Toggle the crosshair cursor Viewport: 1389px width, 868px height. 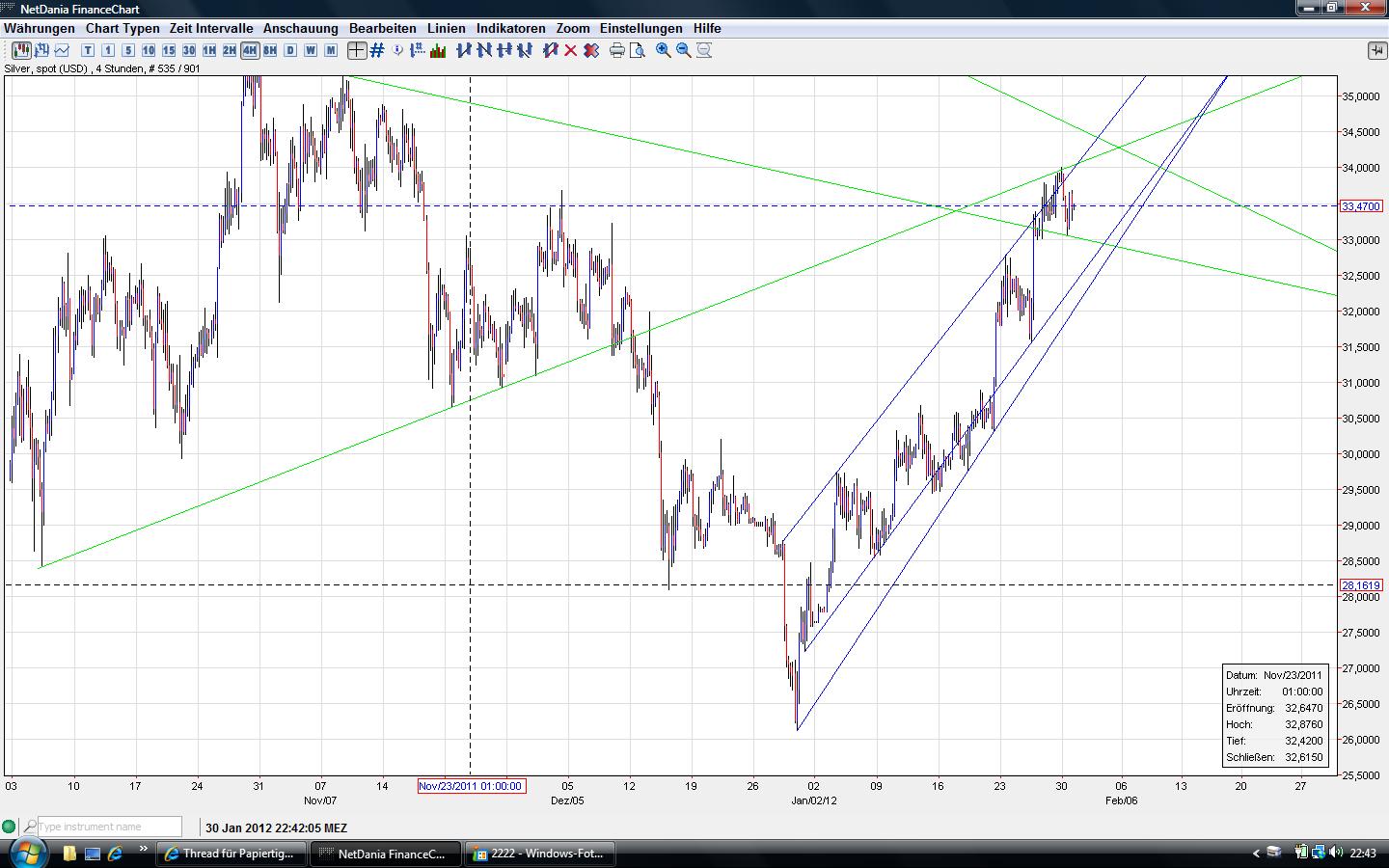(x=357, y=50)
